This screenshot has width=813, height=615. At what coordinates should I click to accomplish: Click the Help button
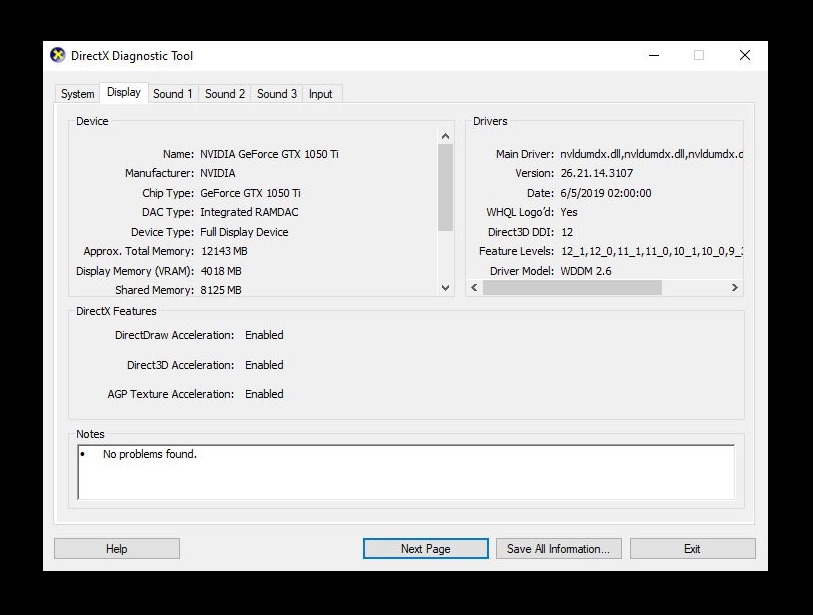coord(117,549)
